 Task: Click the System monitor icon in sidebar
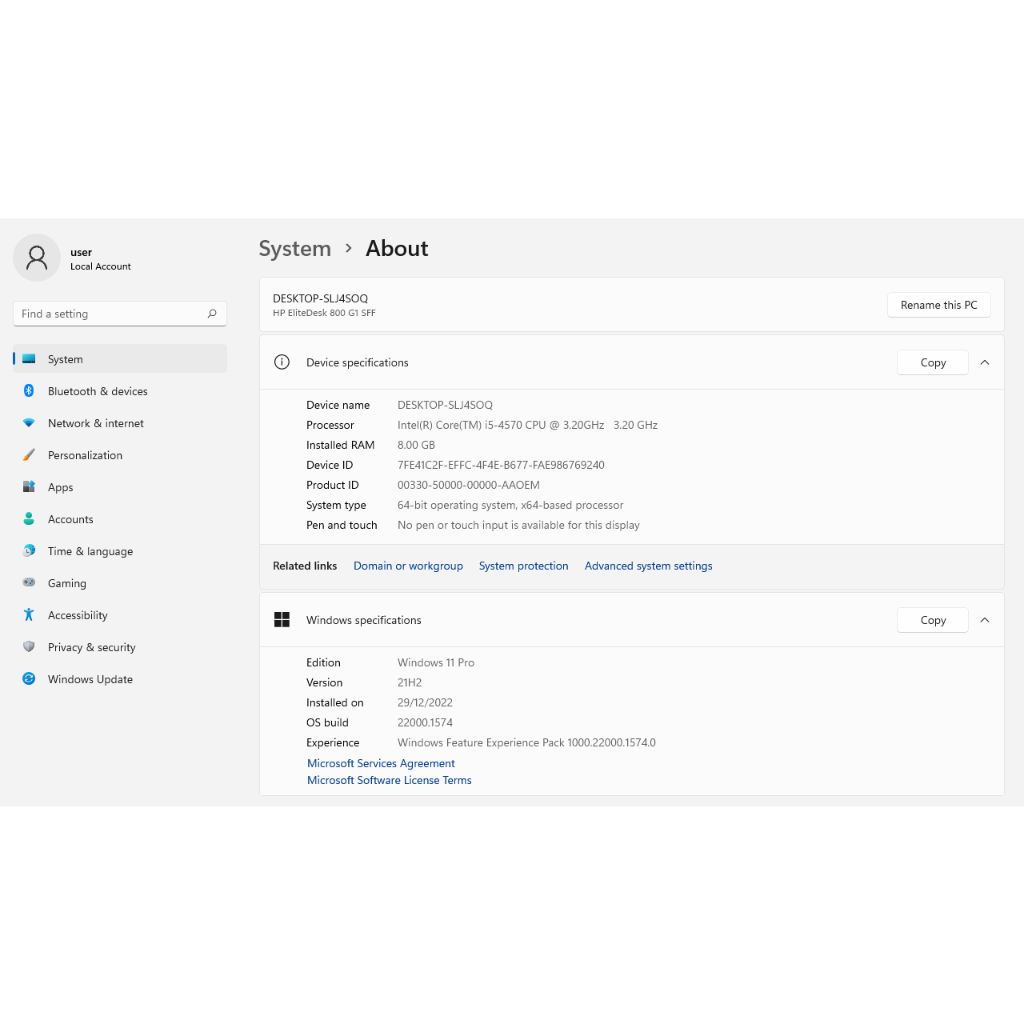click(x=29, y=359)
